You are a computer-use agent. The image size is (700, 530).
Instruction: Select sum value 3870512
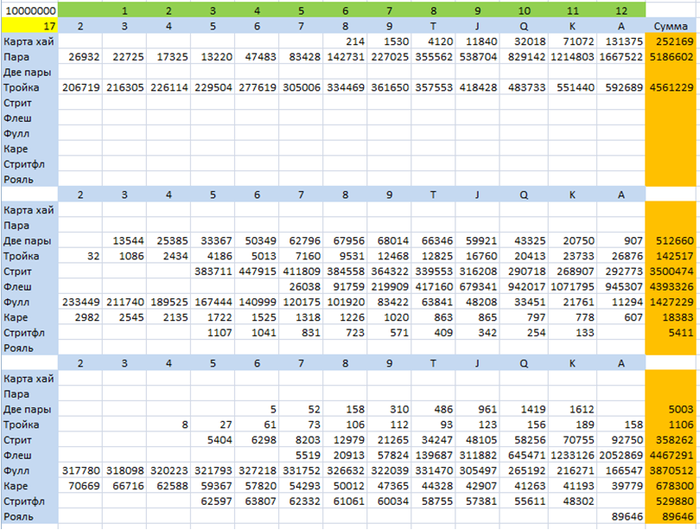[671, 471]
